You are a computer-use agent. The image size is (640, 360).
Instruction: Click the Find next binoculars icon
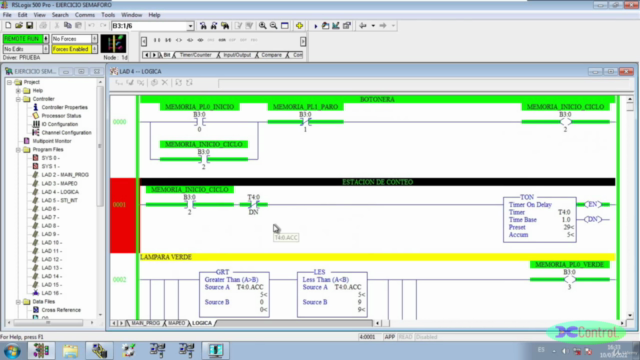click(213, 26)
